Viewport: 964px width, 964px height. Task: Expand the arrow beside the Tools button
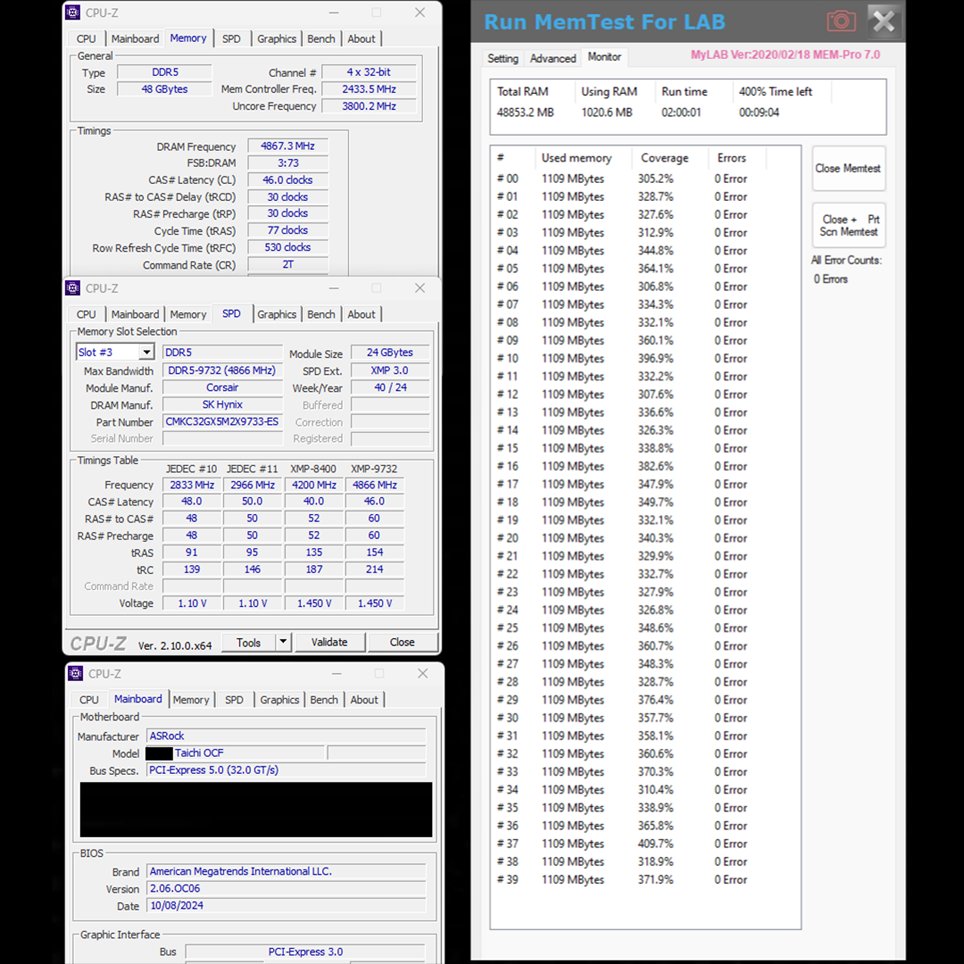pyautogui.click(x=283, y=642)
